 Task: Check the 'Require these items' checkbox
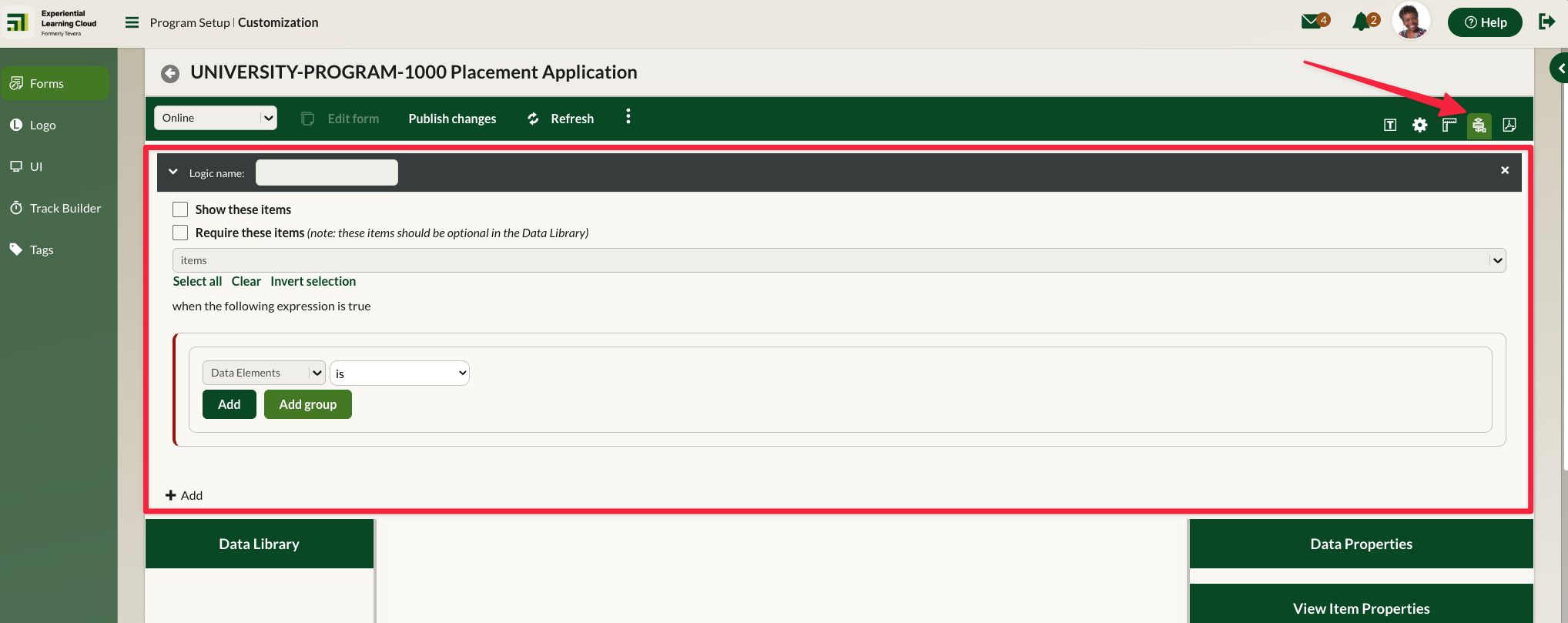180,233
